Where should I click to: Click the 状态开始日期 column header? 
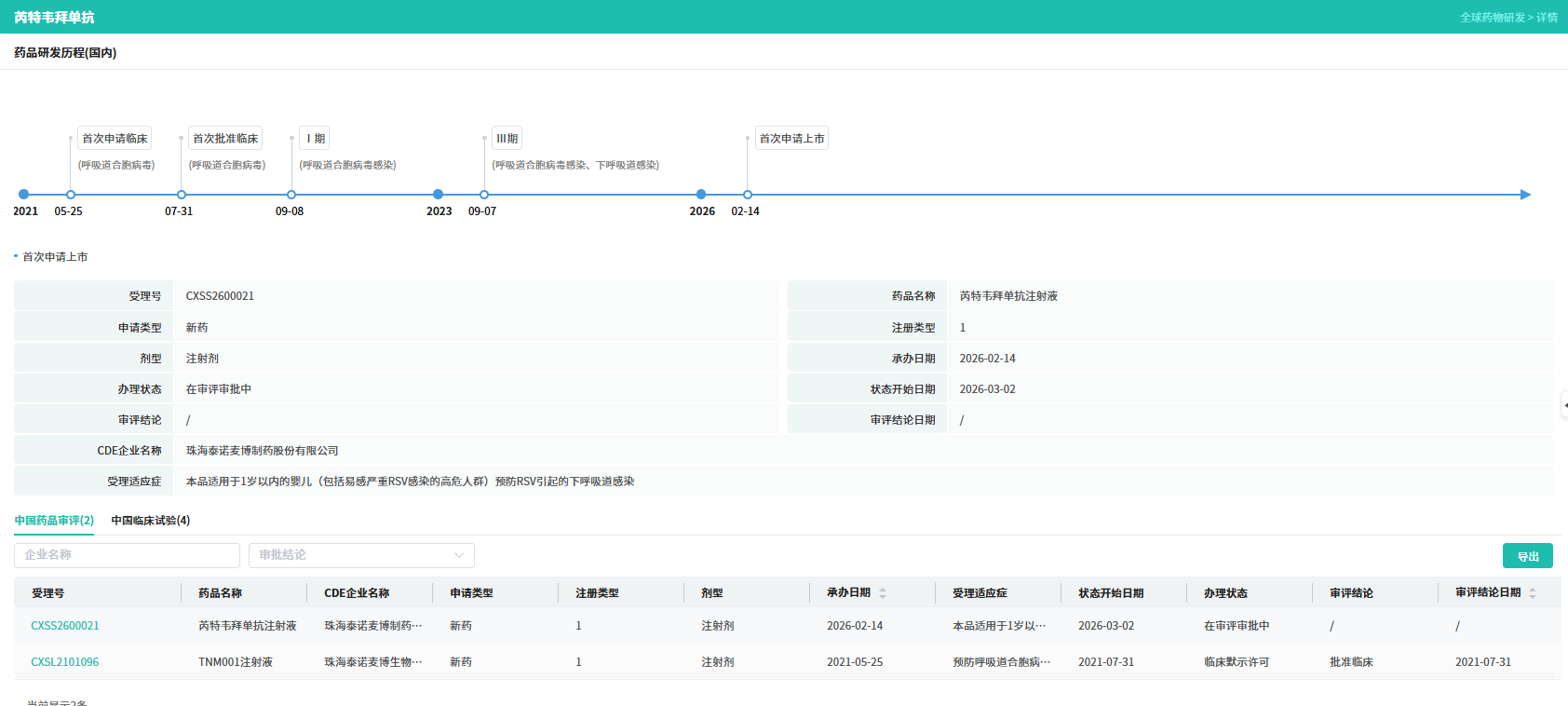pyautogui.click(x=1111, y=593)
